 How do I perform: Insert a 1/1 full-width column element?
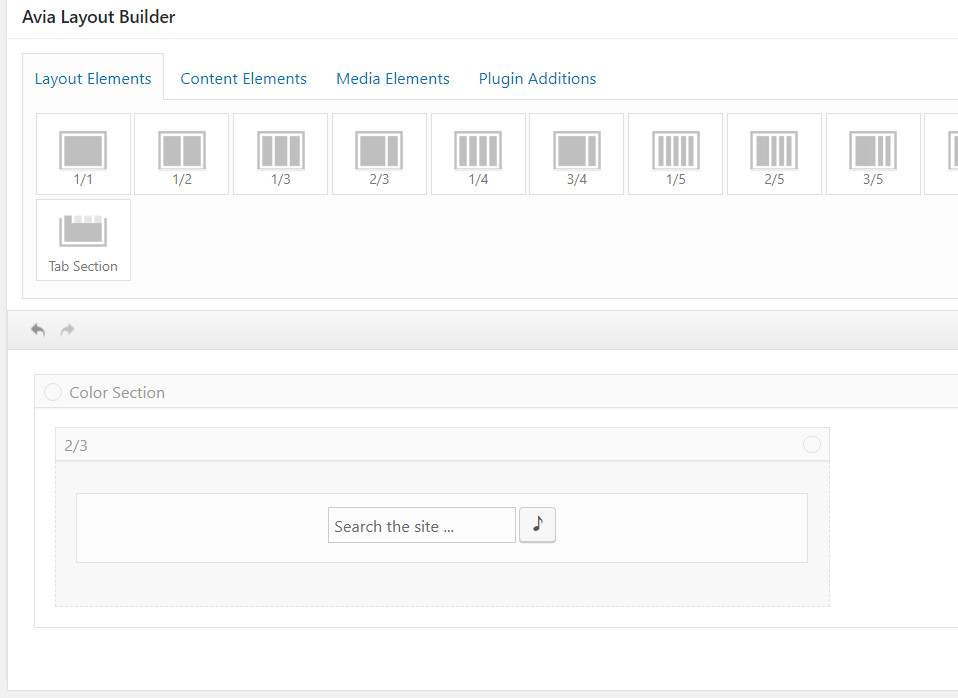83,154
